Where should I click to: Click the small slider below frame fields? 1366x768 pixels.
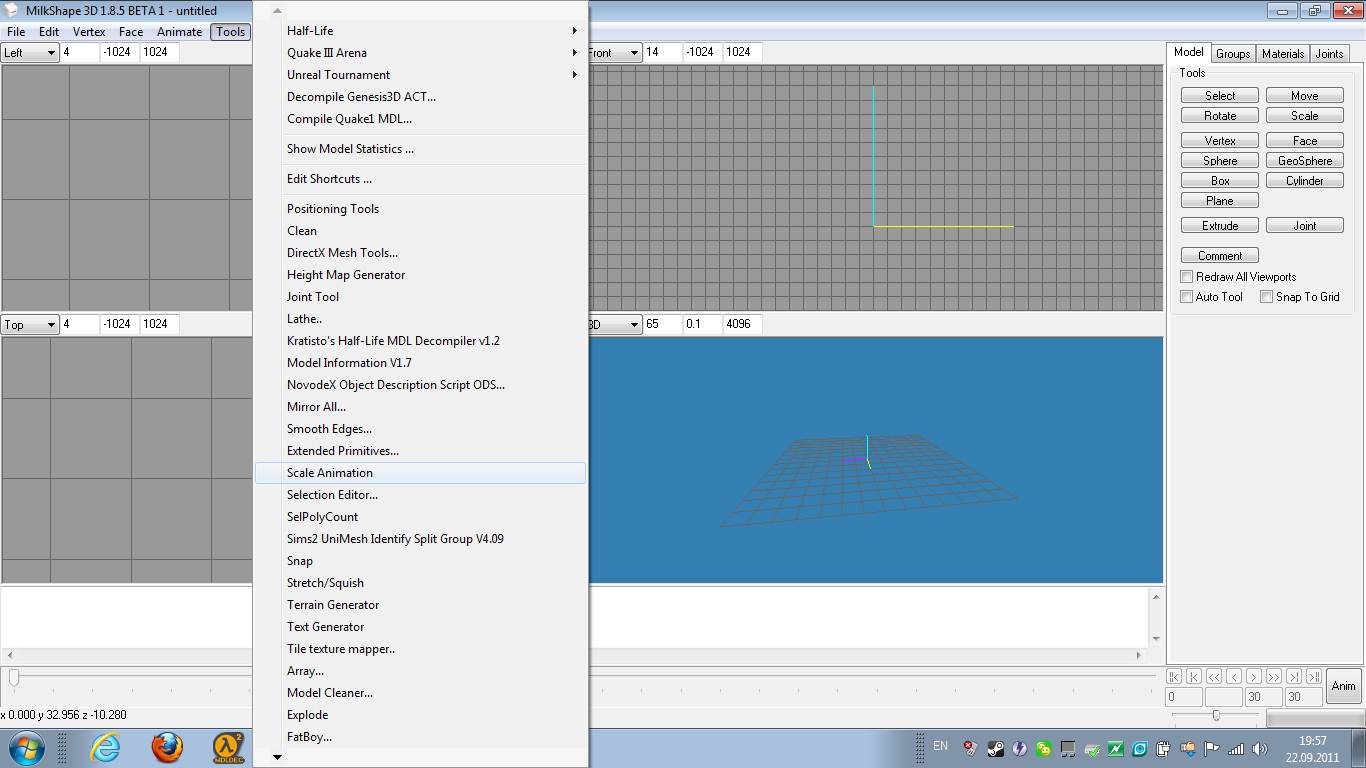point(1216,716)
